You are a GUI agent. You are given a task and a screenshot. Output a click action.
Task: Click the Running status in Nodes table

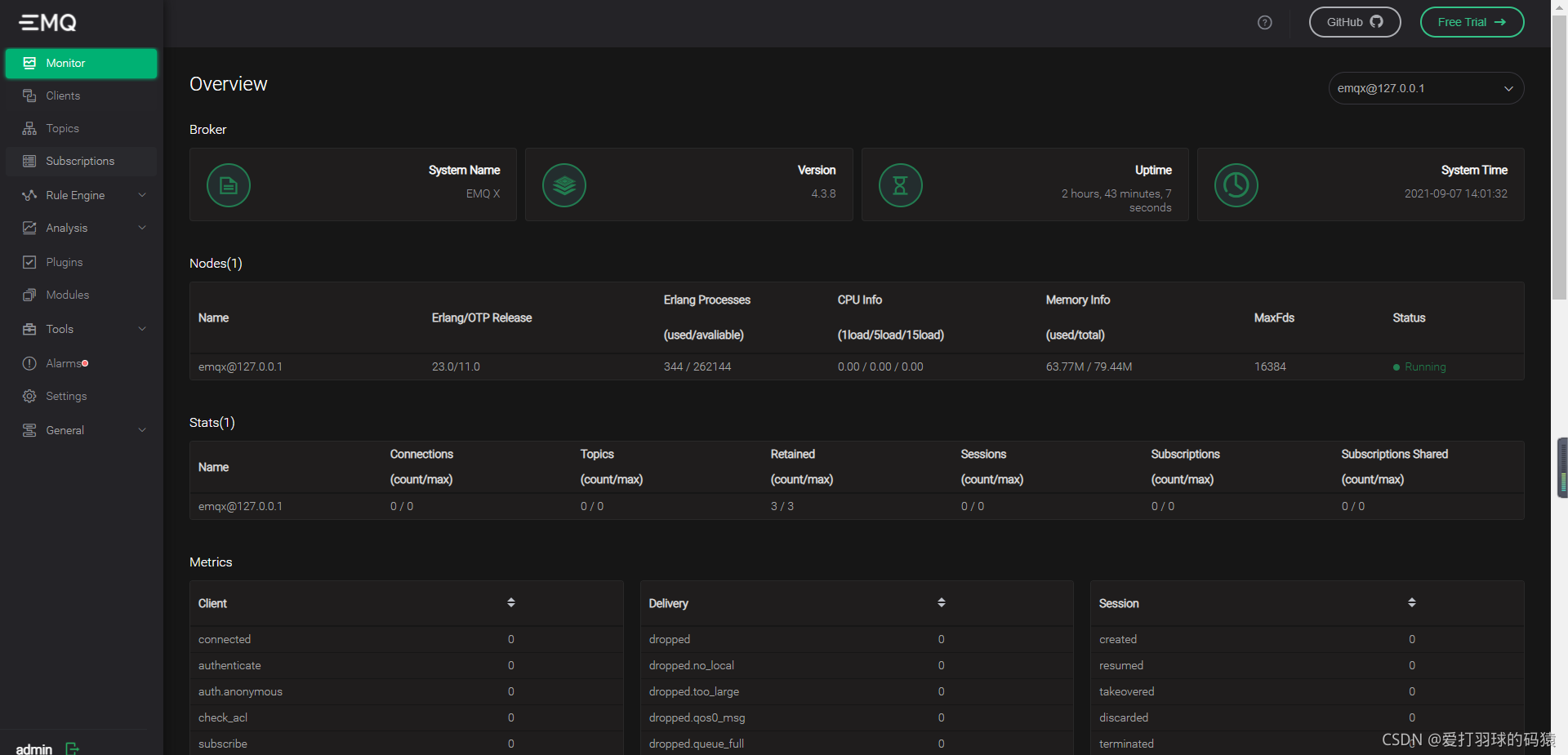coord(1419,366)
